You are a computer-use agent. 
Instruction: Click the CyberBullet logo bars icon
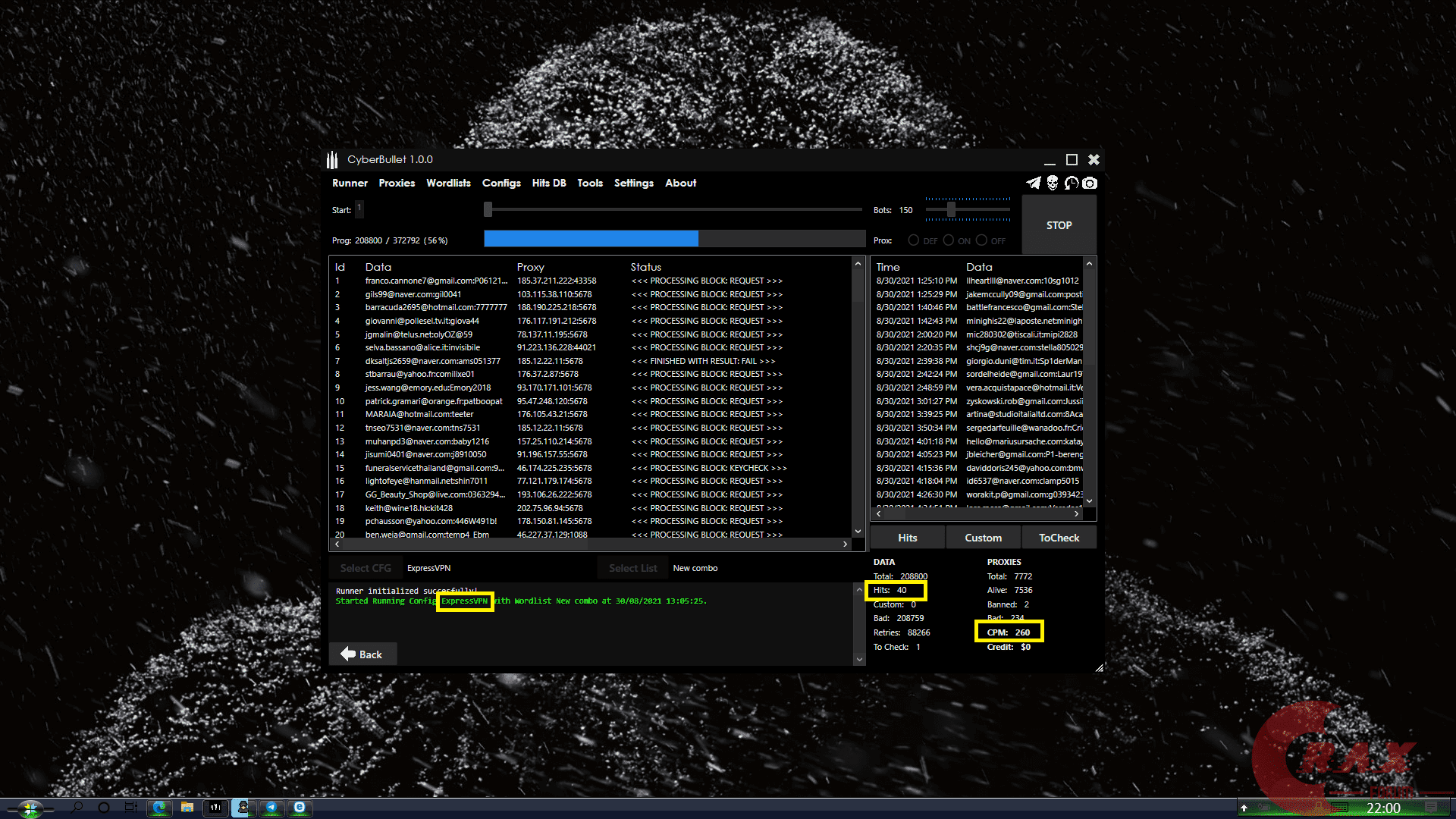pyautogui.click(x=332, y=159)
